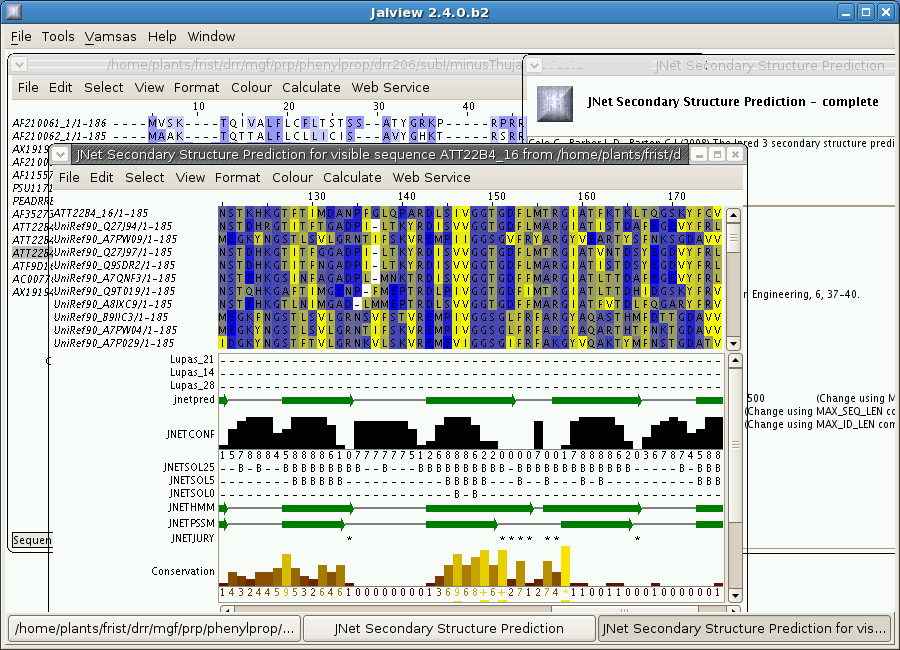Open the Select menu in the front JNet window
The image size is (900, 650).
145,177
